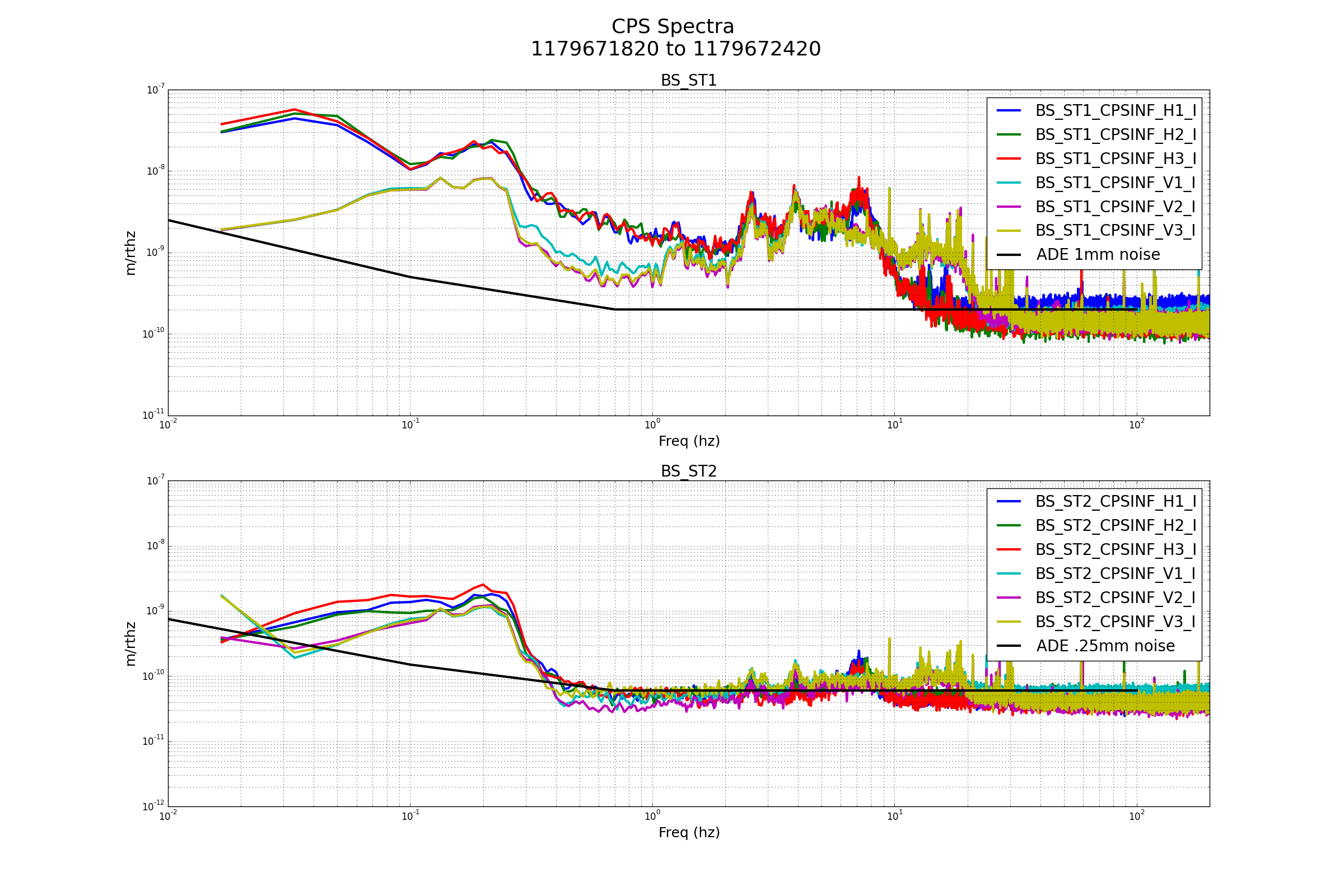Select the BS_ST1_CPSINF_V3_I legend label
The height and width of the screenshot is (896, 1344).
pyautogui.click(x=1115, y=231)
